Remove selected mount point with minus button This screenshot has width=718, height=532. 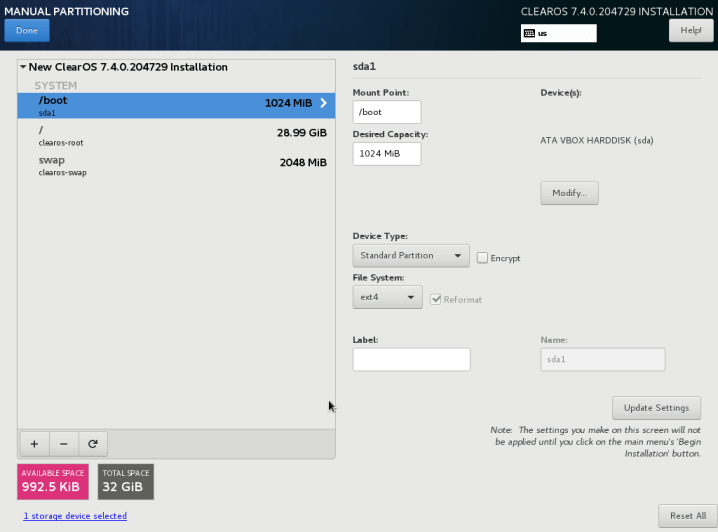click(x=64, y=444)
